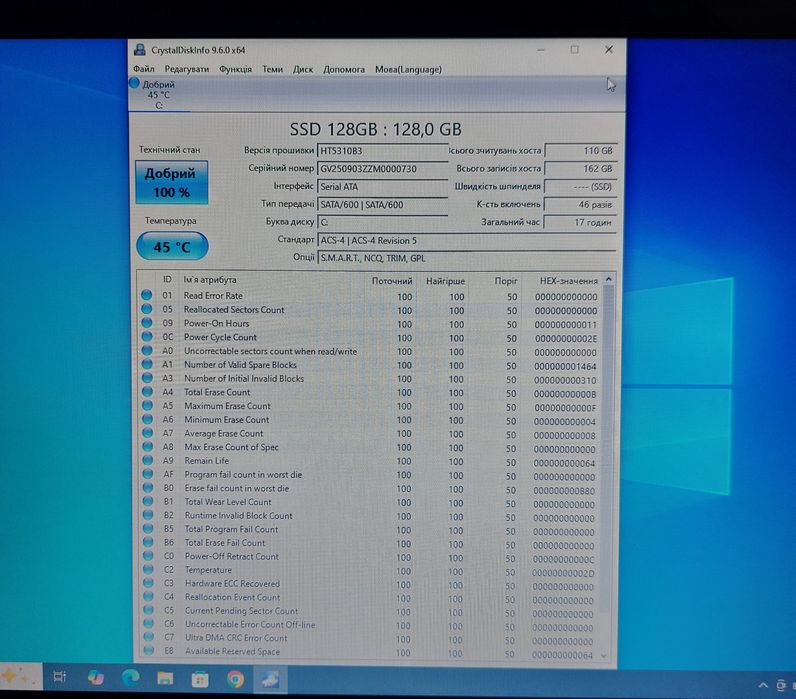Click the attribute list vertical scrollbar thumb
Viewport: 796px width, 699px height.
[607, 447]
